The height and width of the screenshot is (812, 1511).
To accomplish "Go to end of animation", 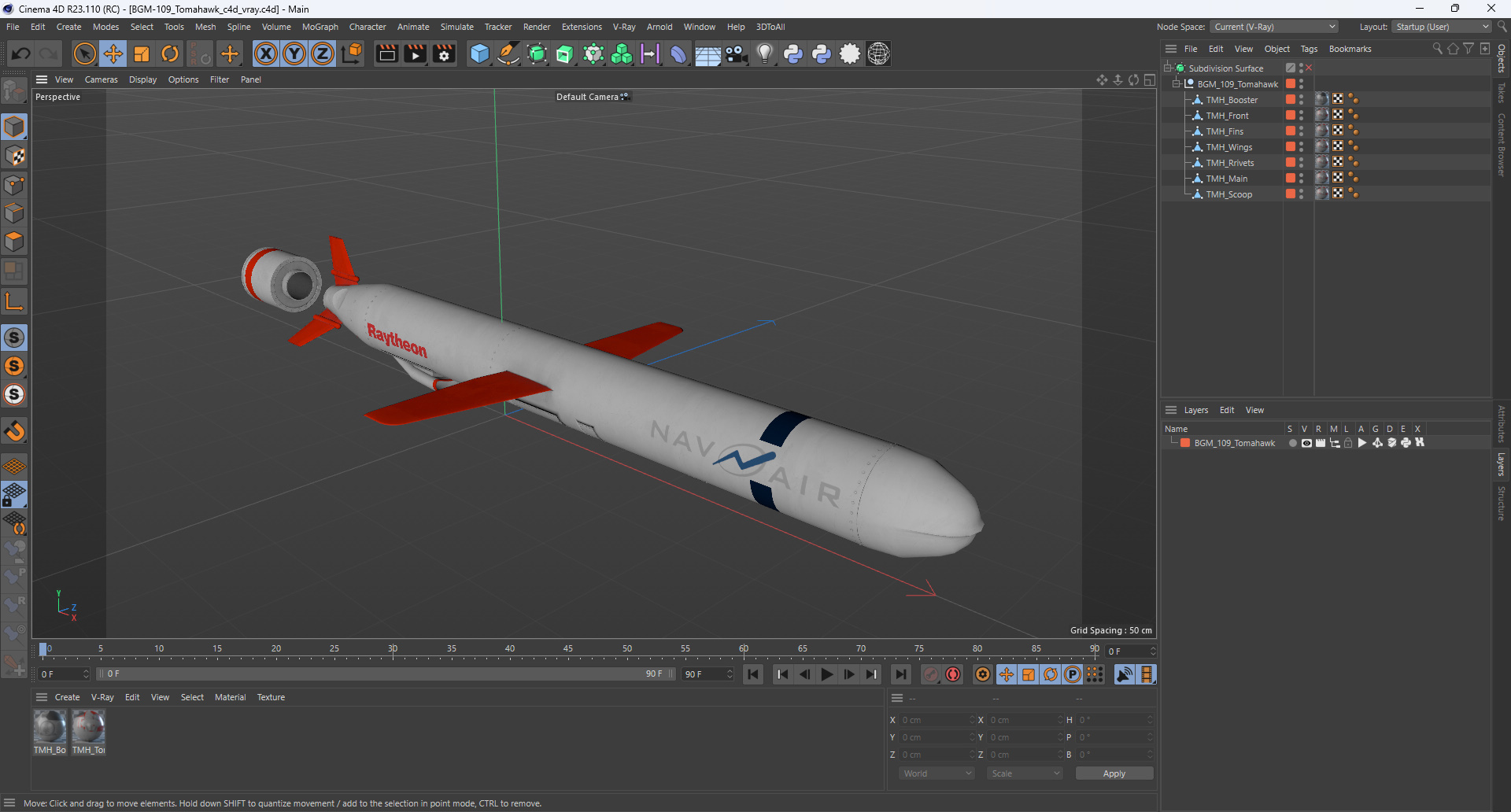I will [901, 674].
